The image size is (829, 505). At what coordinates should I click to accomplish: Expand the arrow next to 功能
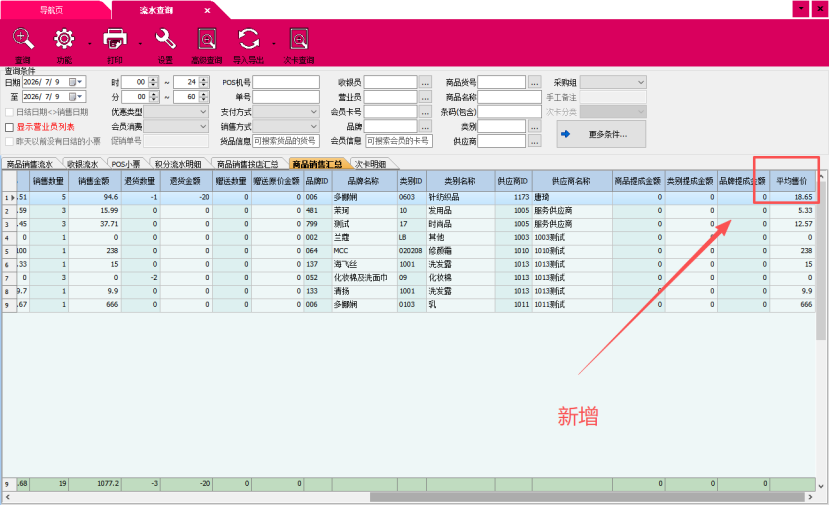pyautogui.click(x=89, y=44)
